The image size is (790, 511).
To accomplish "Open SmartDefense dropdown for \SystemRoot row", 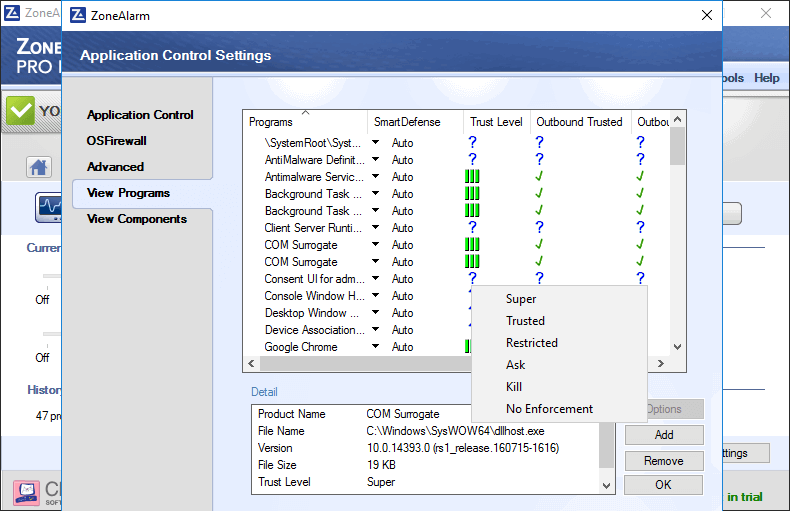I will point(375,143).
